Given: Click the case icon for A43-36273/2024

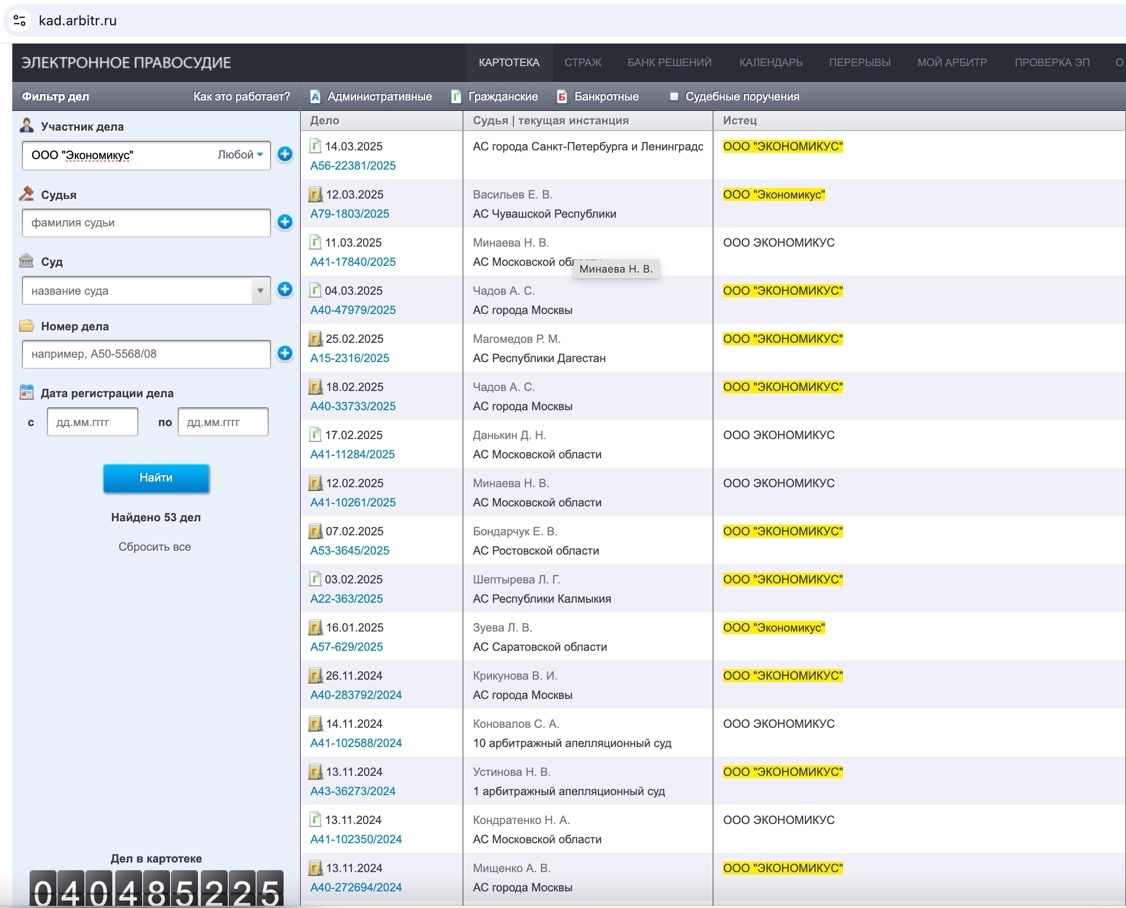Looking at the screenshot, I should [315, 772].
